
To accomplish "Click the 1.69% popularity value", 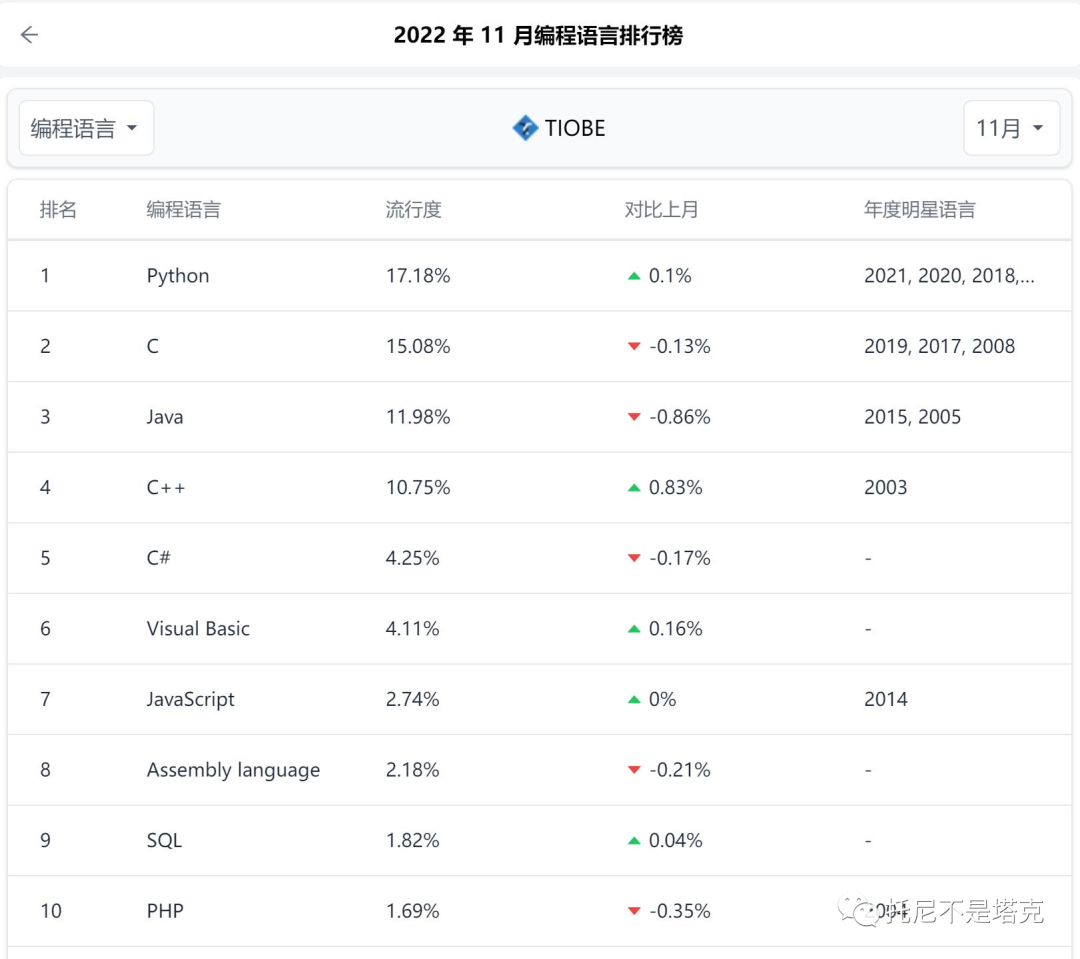I will [x=413, y=911].
